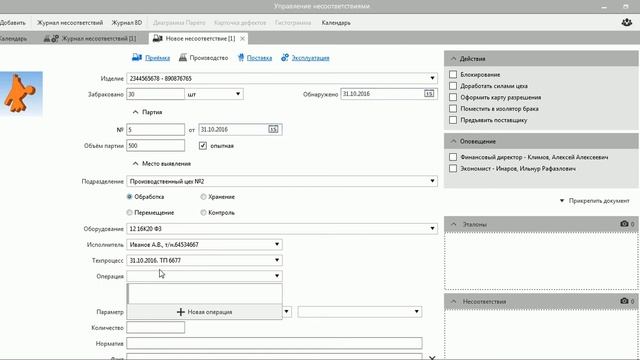The image size is (640, 360).
Task: Click the Количество input field
Action: [x=156, y=327]
